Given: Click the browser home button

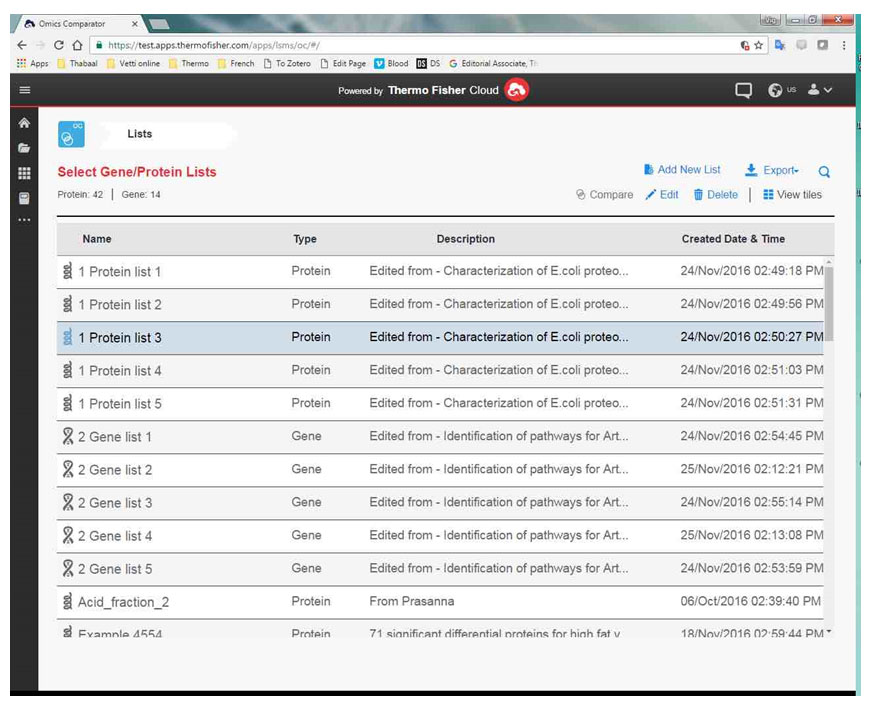Looking at the screenshot, I should (78, 45).
